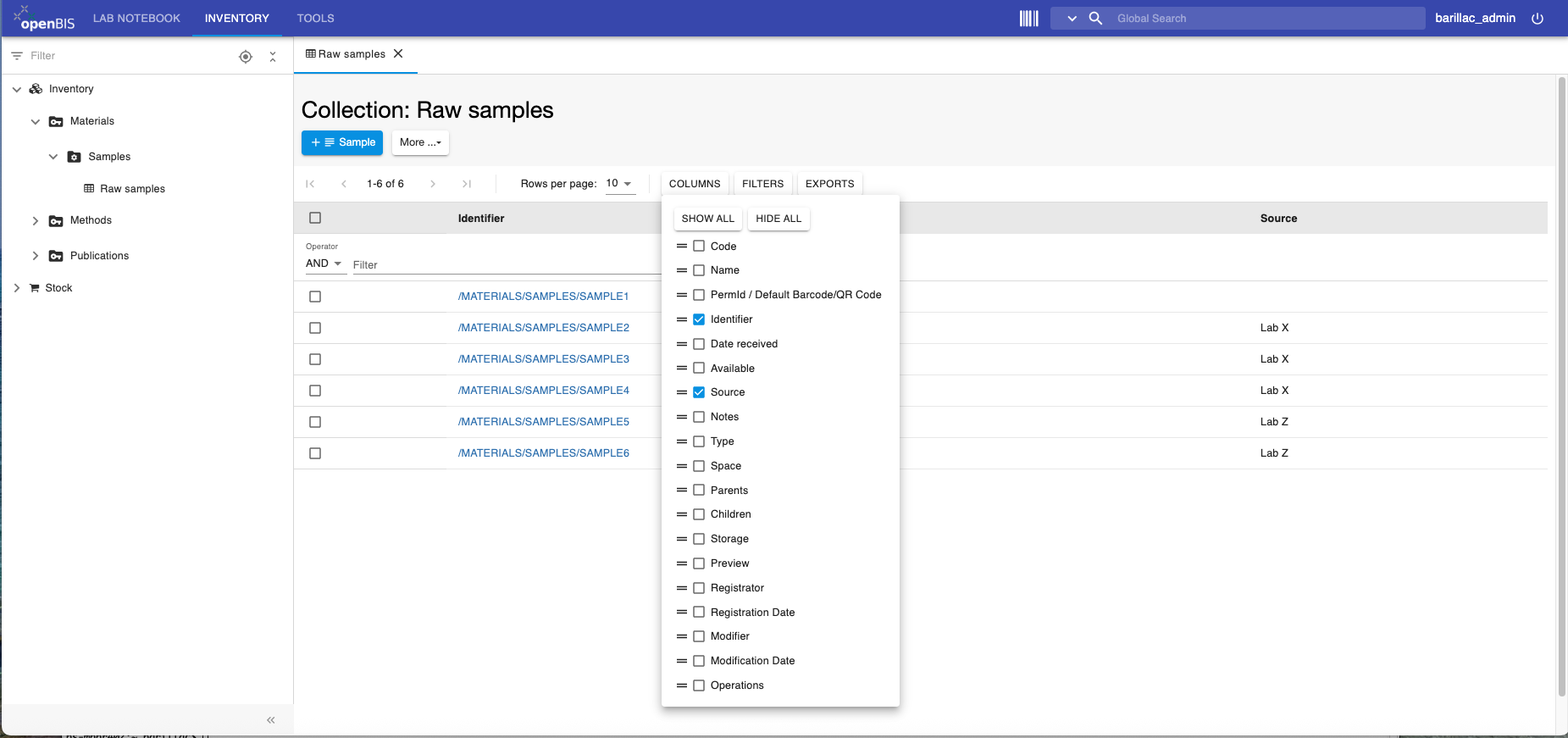Click the openBIS logo
This screenshot has width=1568, height=738.
click(44, 18)
